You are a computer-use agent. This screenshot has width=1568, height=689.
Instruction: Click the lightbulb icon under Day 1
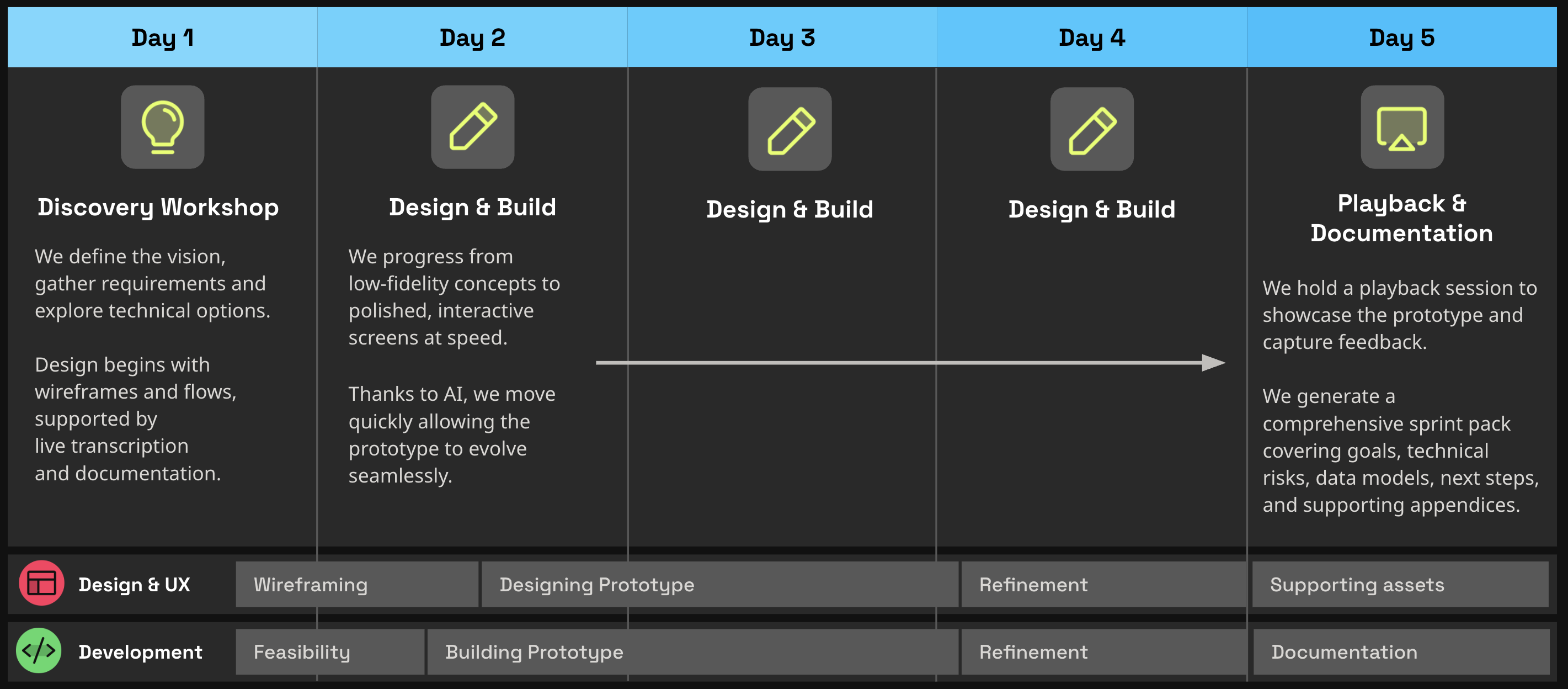click(163, 127)
